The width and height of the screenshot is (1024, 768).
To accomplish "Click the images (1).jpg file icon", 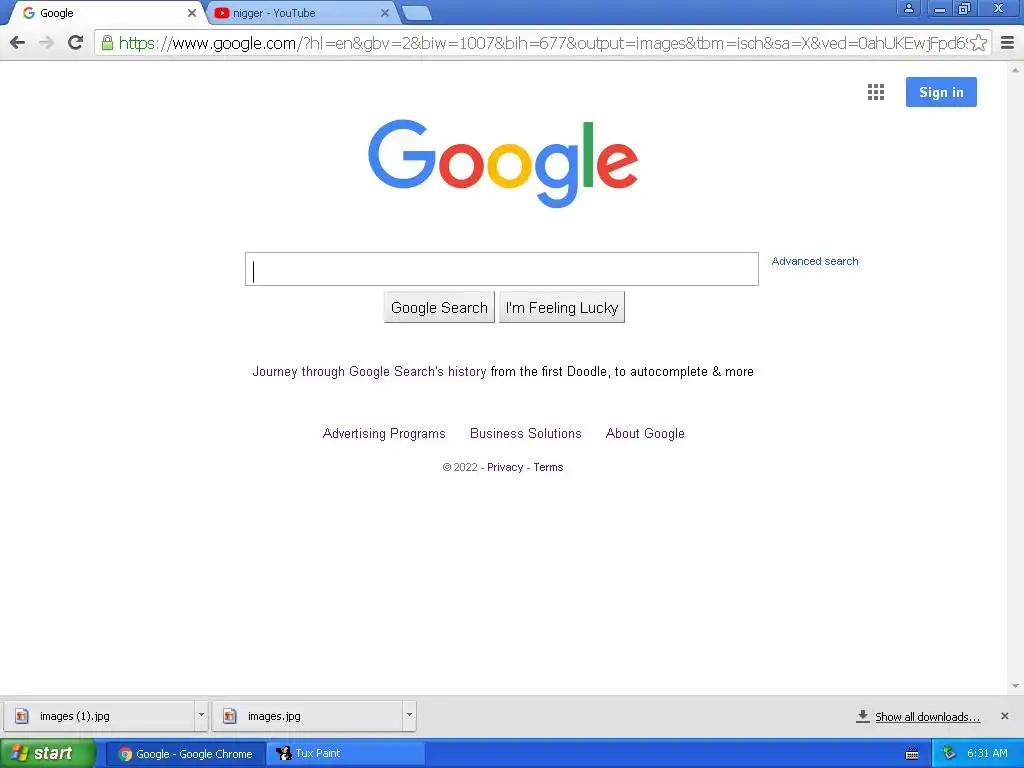I will pos(22,716).
